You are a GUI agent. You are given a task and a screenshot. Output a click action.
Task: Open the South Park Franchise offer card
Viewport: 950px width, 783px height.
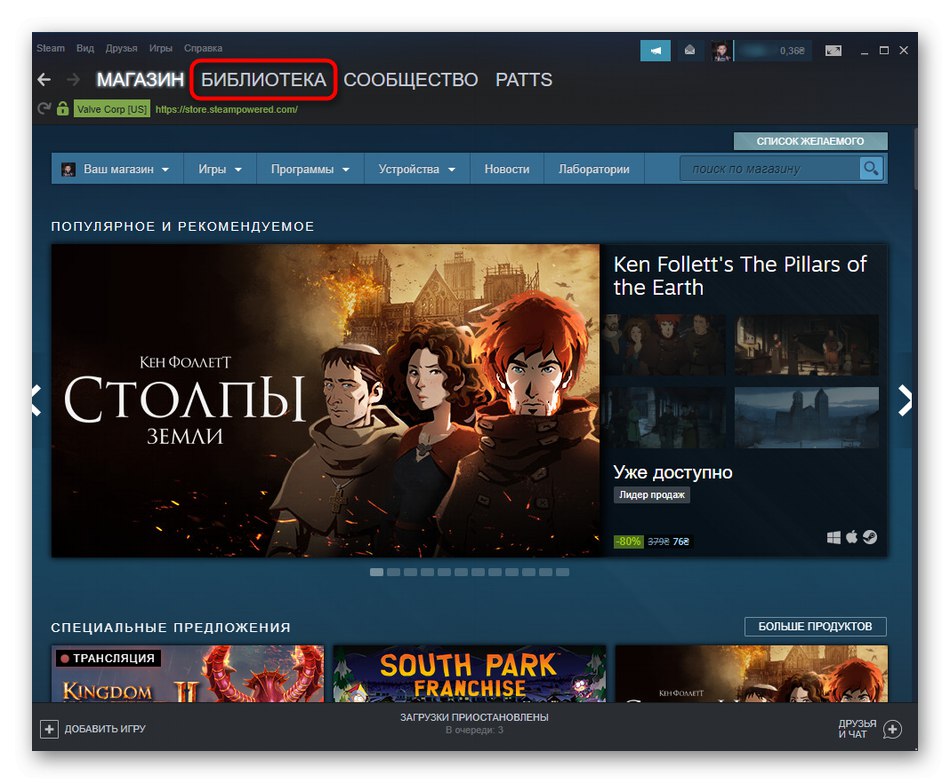(470, 674)
